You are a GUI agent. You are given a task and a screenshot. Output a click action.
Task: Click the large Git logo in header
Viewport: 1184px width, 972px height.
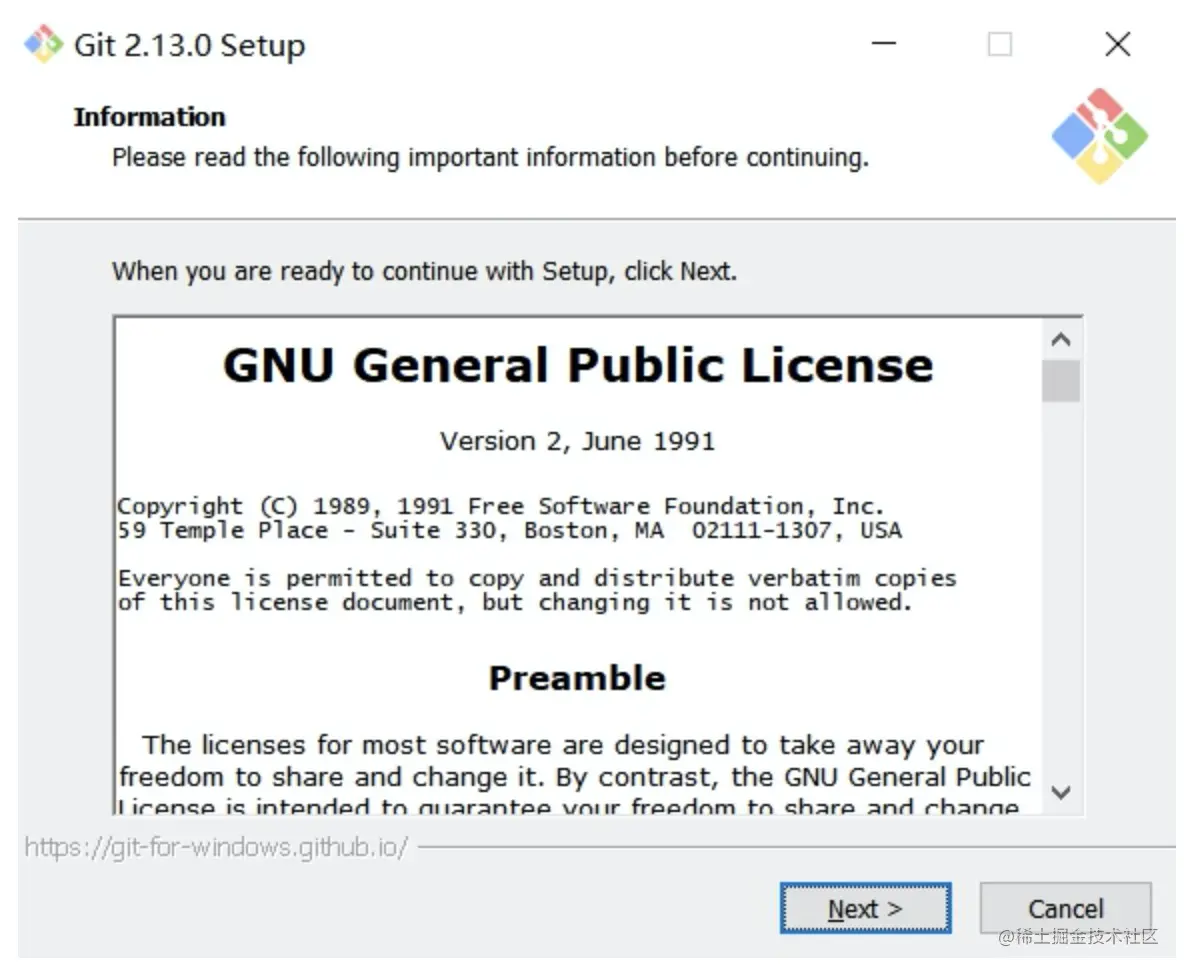click(1099, 136)
